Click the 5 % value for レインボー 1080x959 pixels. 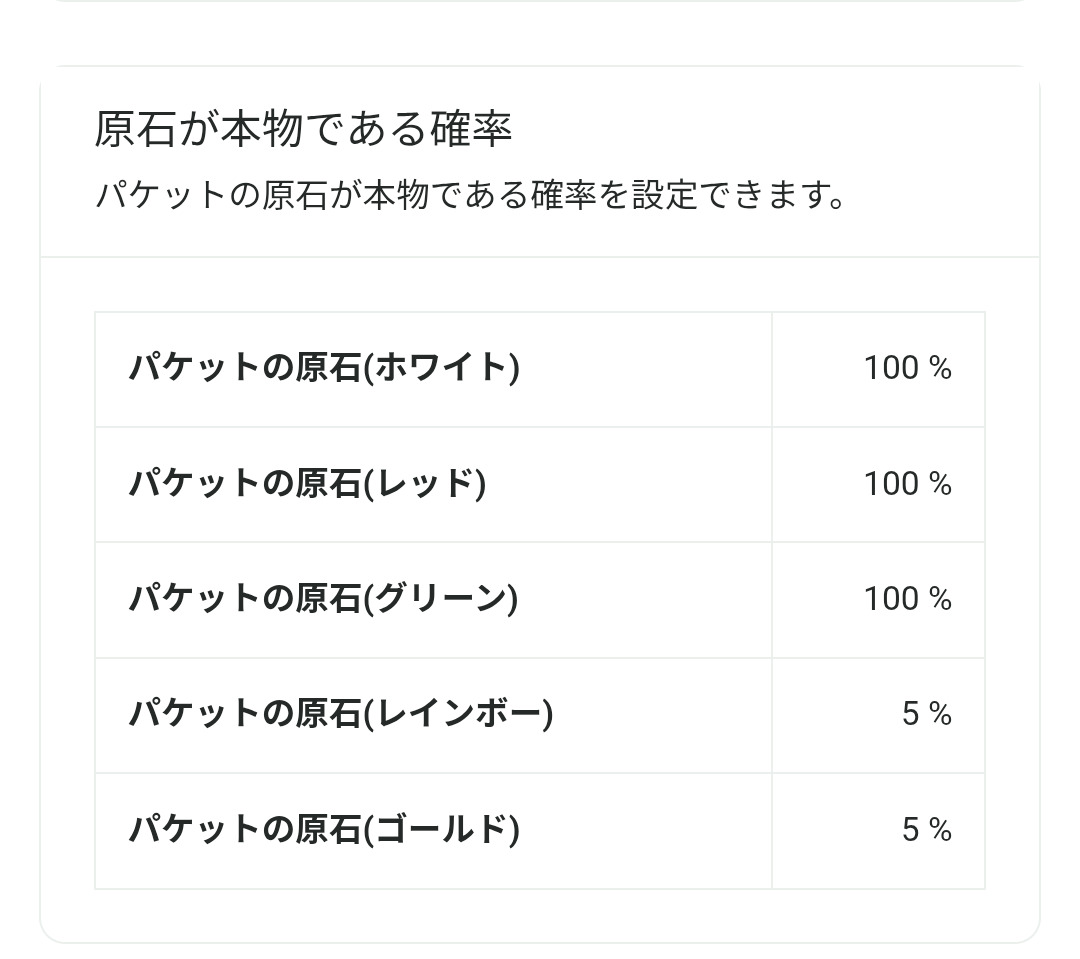(x=926, y=714)
